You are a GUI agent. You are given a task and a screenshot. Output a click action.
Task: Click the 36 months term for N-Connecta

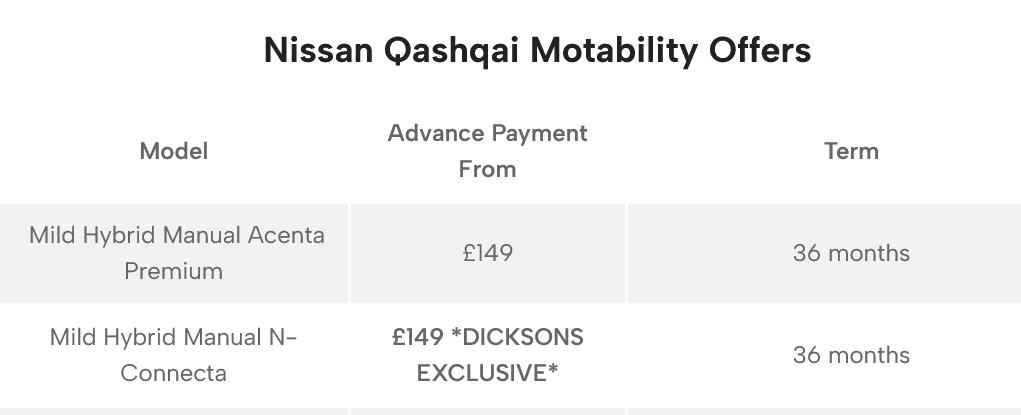click(x=851, y=355)
